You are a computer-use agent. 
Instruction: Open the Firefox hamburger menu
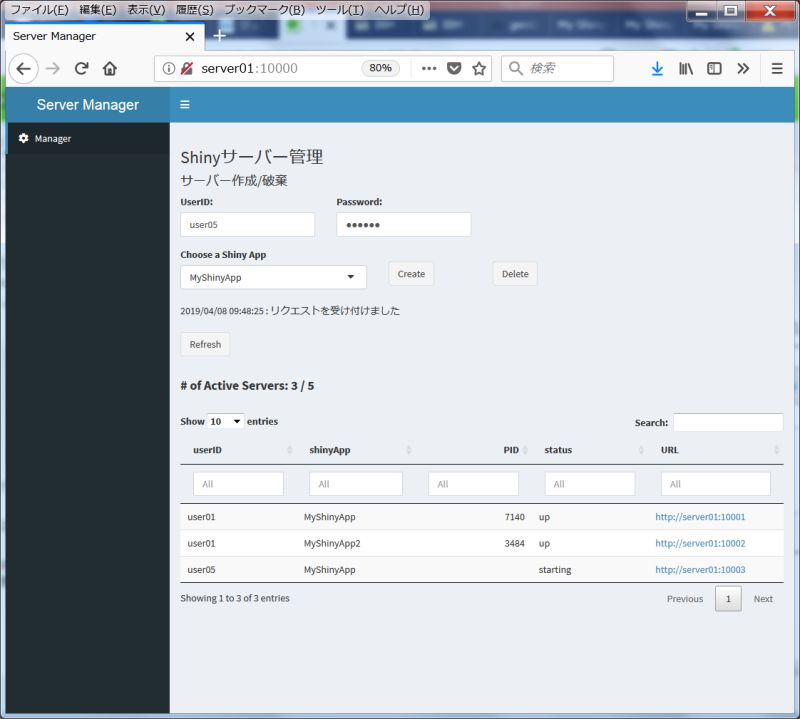tap(777, 68)
